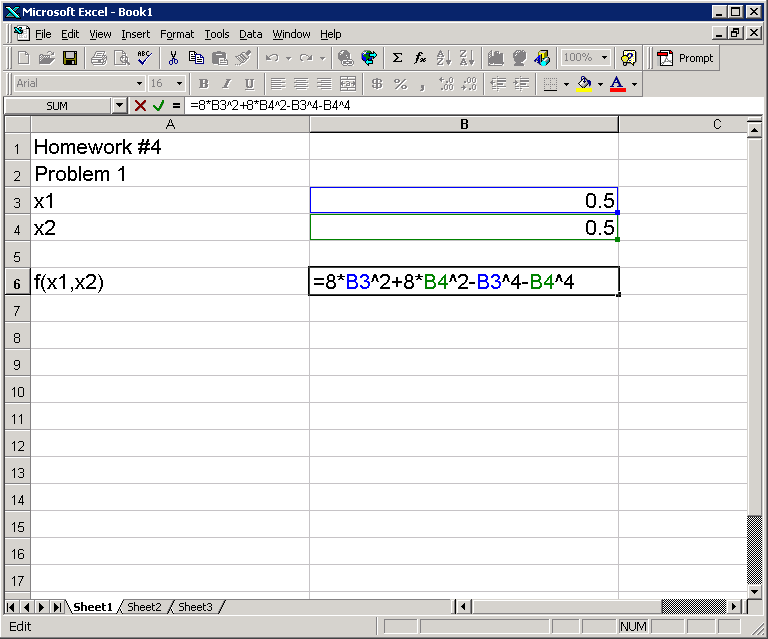Viewport: 768px width, 639px height.
Task: Open the Tools menu
Action: (x=216, y=34)
